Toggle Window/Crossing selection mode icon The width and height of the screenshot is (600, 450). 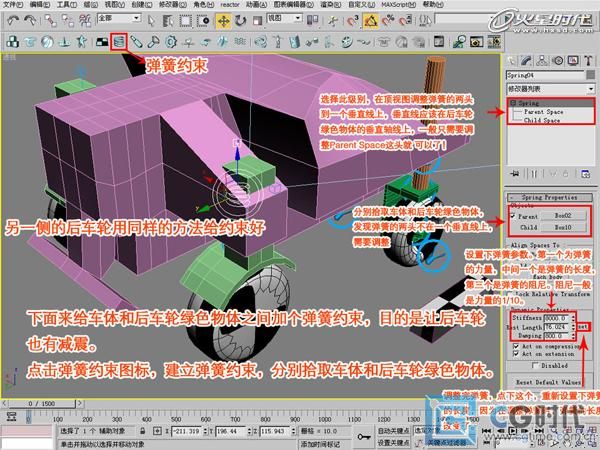(x=203, y=20)
